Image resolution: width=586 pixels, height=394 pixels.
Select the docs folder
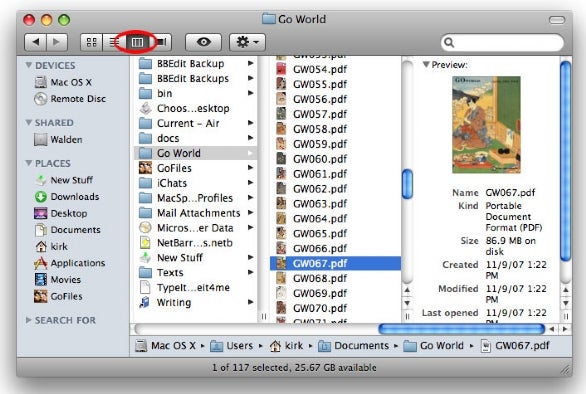click(196, 138)
